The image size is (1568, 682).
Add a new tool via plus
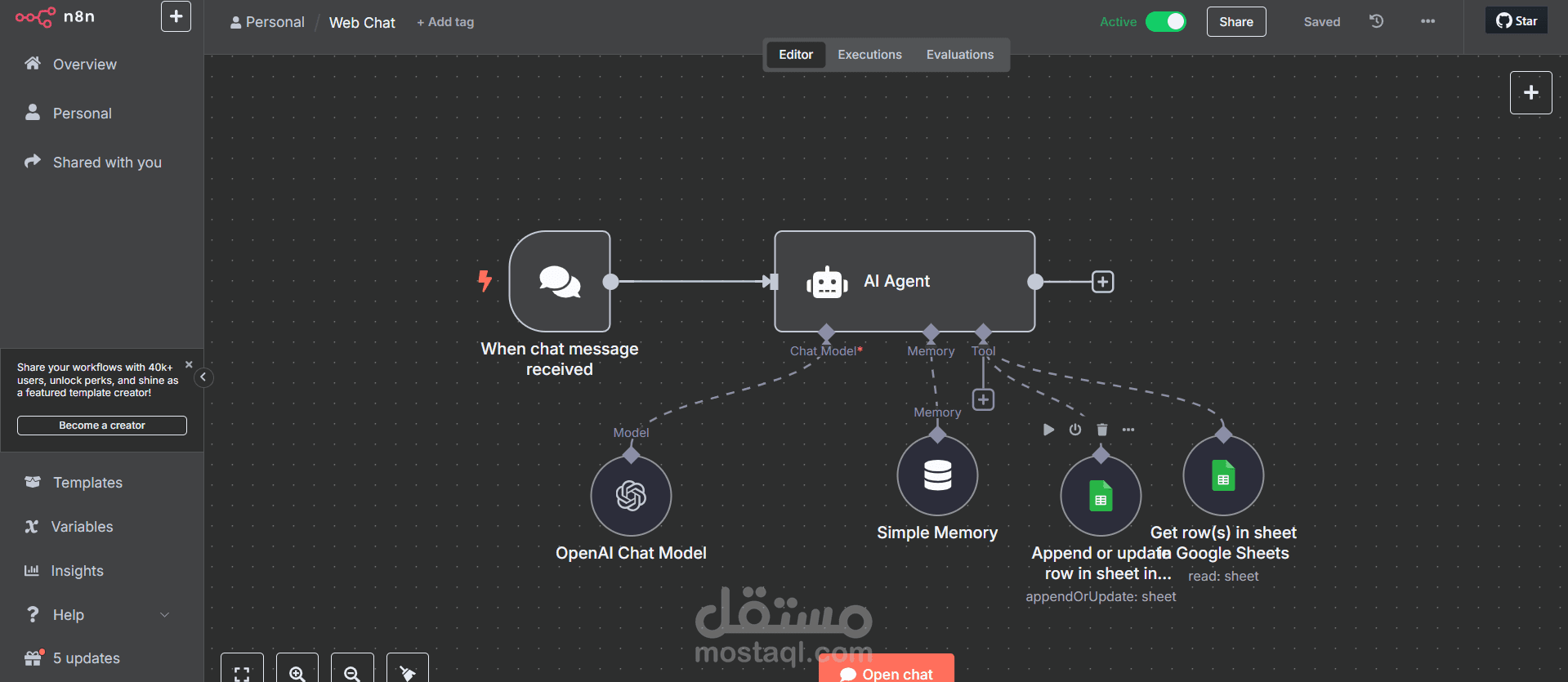click(x=983, y=399)
